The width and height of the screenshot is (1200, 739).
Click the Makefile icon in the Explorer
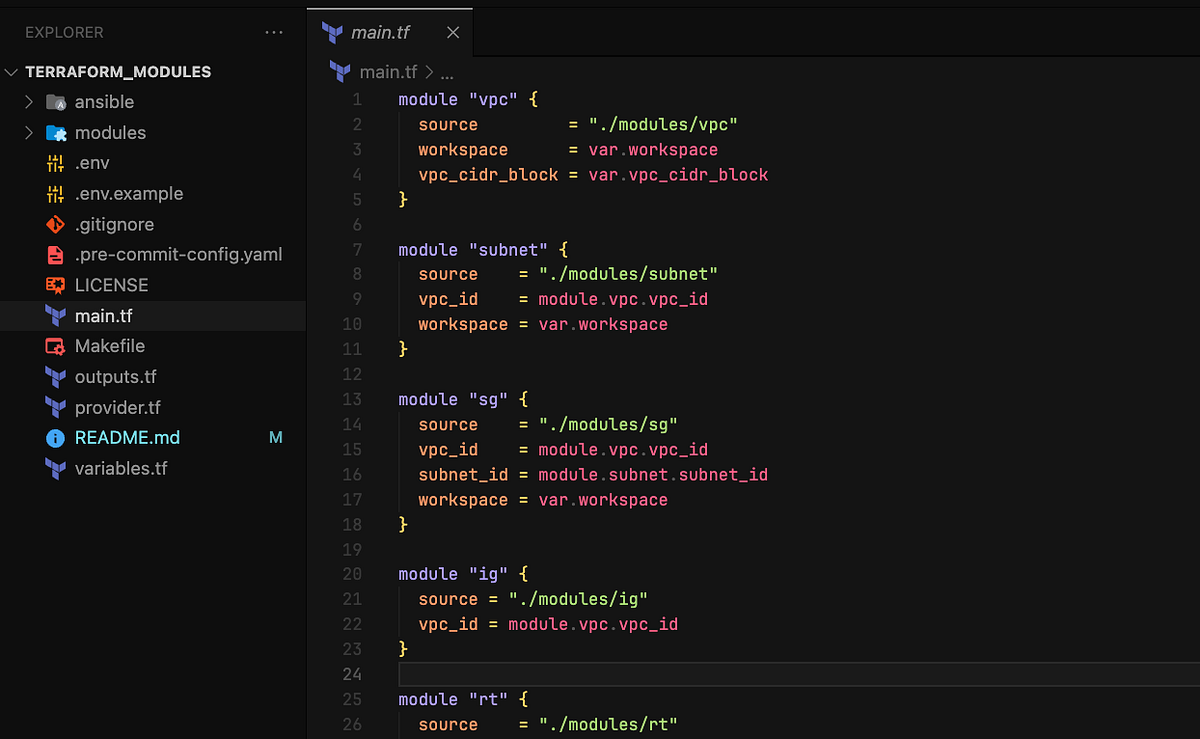(x=56, y=346)
